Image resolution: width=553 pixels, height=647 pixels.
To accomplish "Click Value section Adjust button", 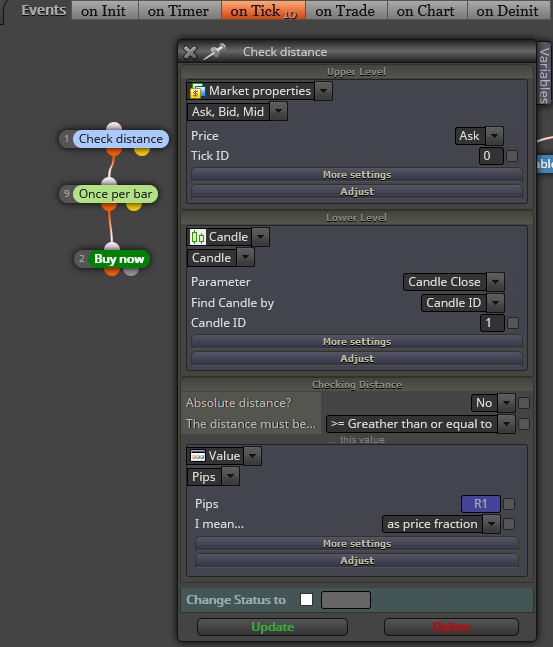I will [357, 561].
